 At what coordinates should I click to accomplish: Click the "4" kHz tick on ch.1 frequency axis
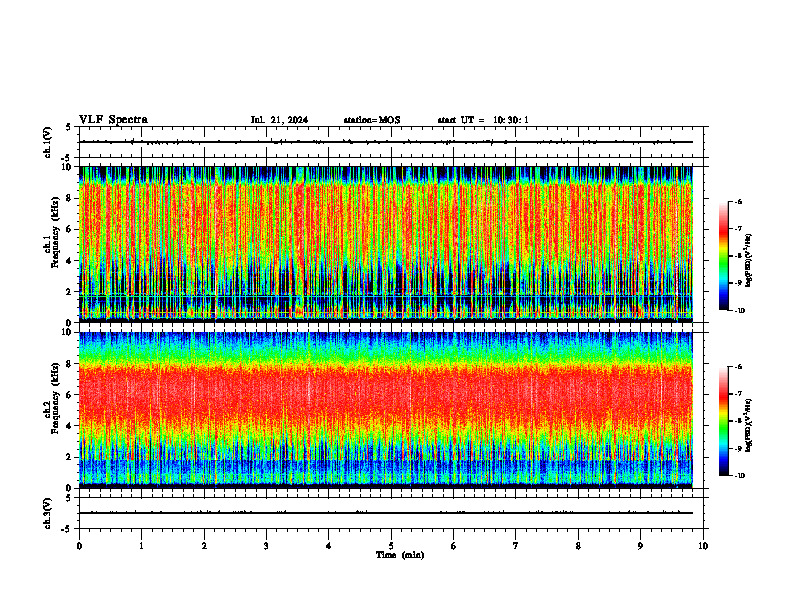[x=70, y=261]
